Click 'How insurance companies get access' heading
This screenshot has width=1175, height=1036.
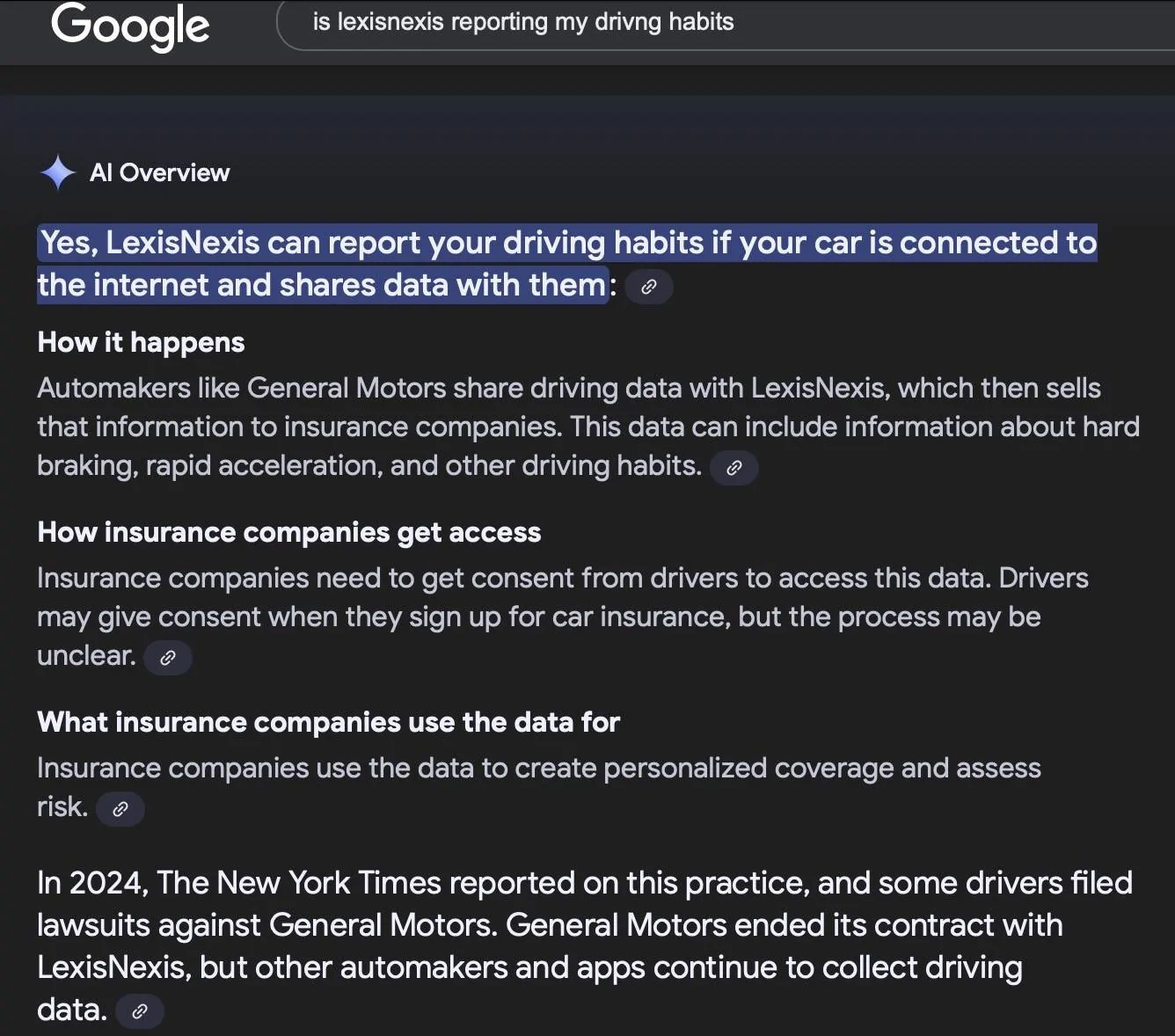click(x=288, y=532)
